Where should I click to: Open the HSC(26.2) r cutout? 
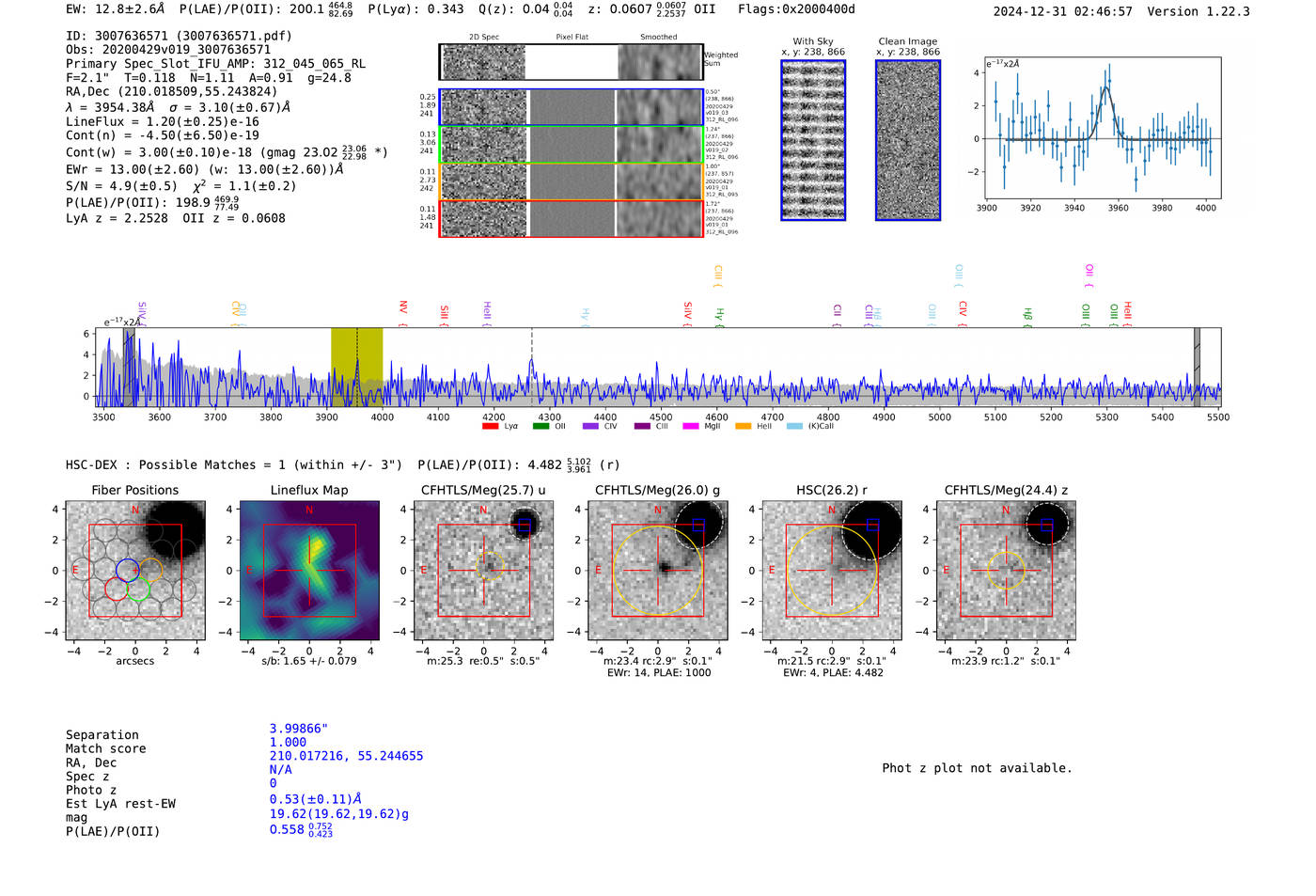click(x=831, y=571)
